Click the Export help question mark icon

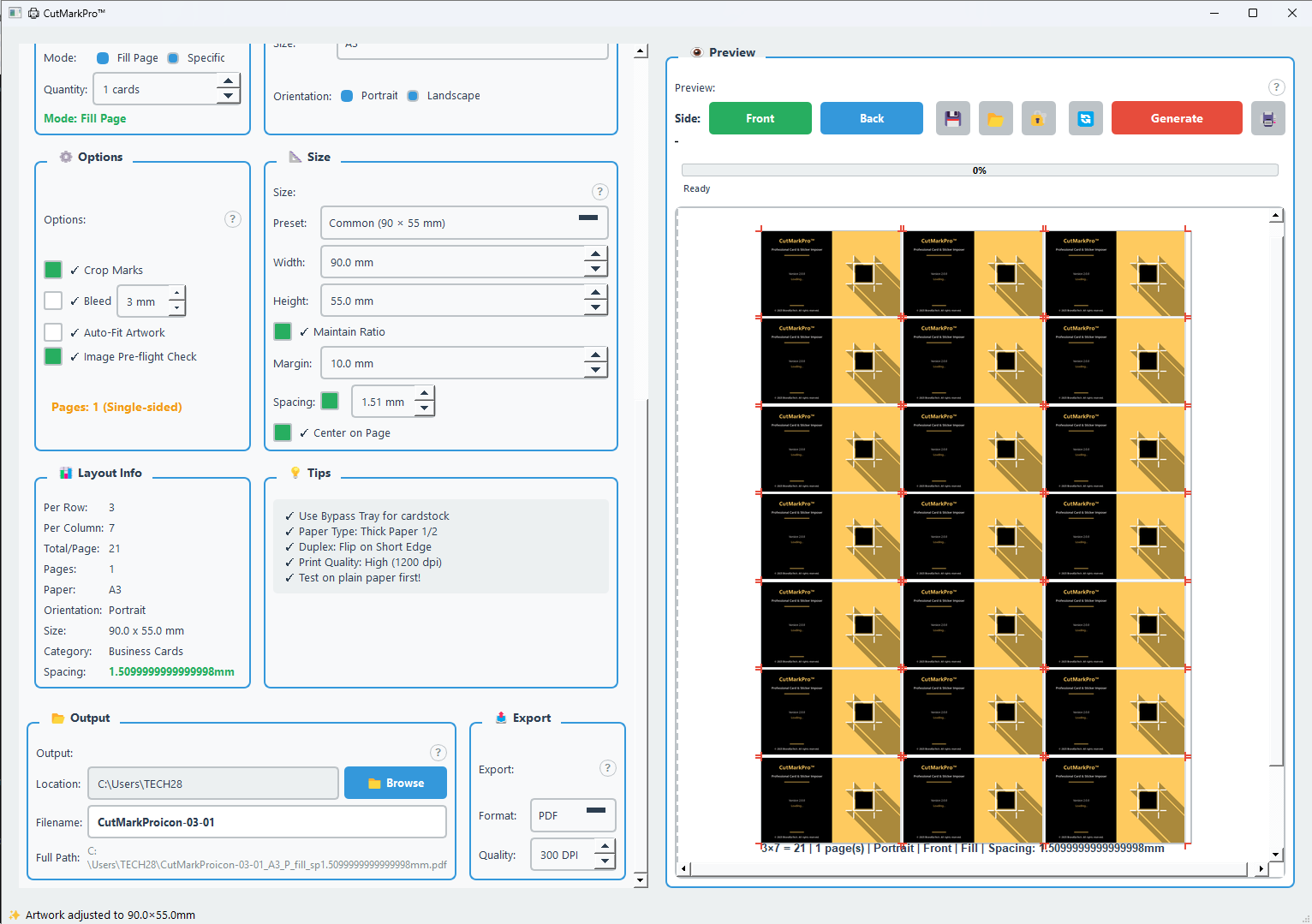click(x=607, y=768)
